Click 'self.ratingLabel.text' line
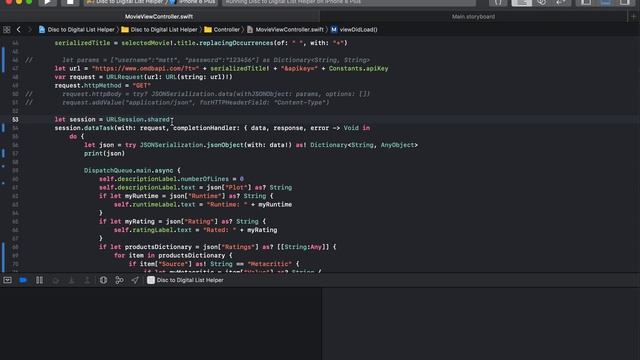 pyautogui.click(x=196, y=230)
